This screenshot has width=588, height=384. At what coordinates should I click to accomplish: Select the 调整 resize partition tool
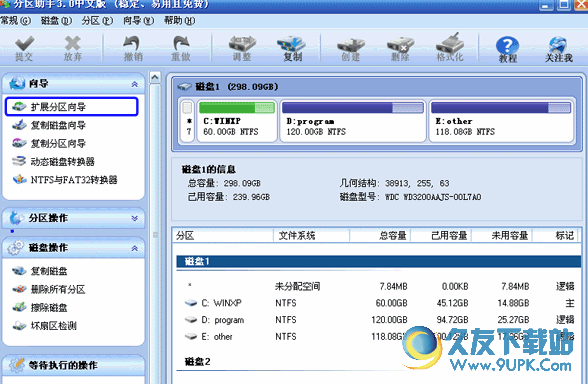pyautogui.click(x=242, y=48)
